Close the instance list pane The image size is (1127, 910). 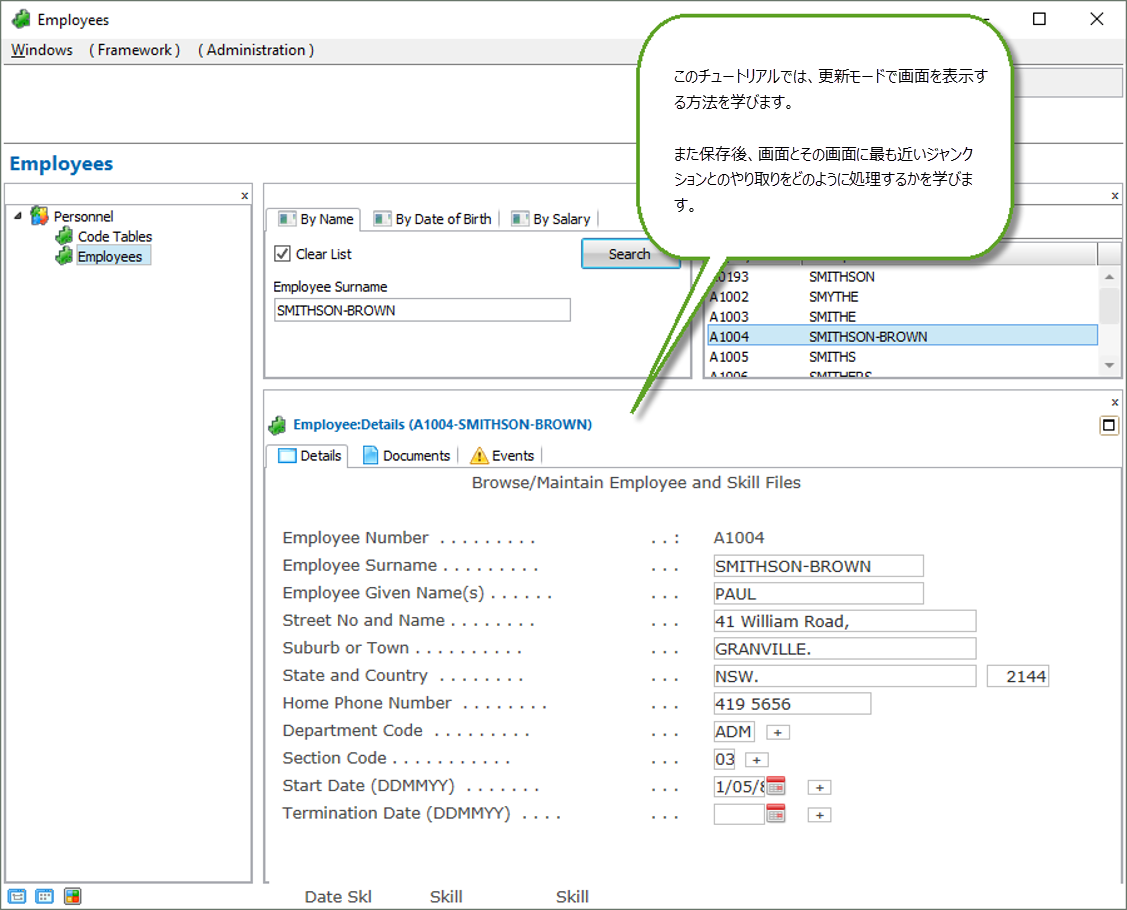[1115, 196]
